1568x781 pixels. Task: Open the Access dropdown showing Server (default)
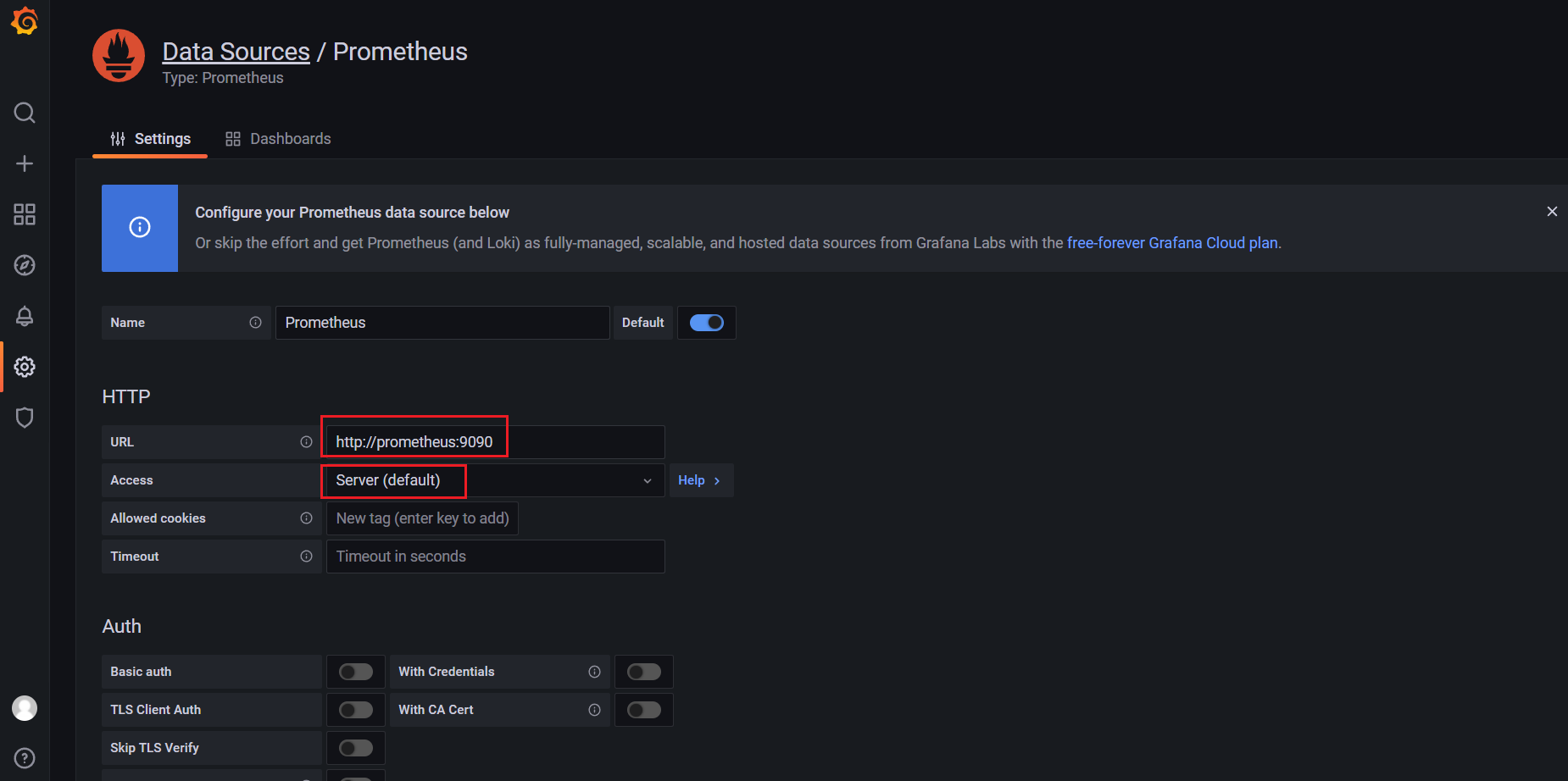[496, 480]
